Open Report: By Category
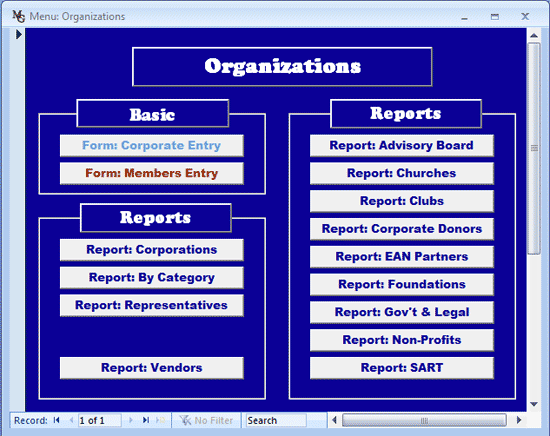Image resolution: width=550 pixels, height=436 pixels. pyautogui.click(x=152, y=277)
